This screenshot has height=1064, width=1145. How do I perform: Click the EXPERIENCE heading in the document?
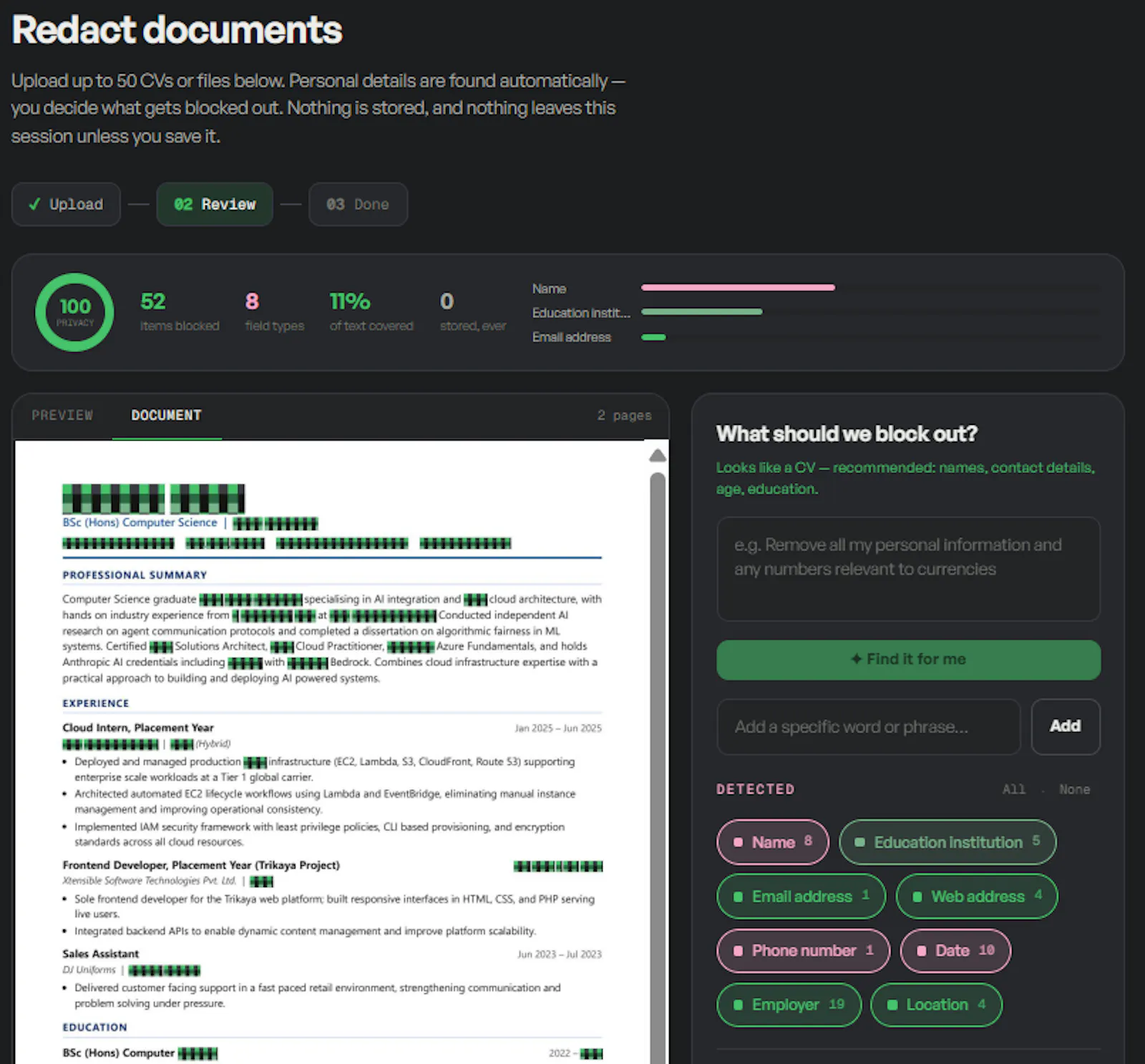(96, 703)
